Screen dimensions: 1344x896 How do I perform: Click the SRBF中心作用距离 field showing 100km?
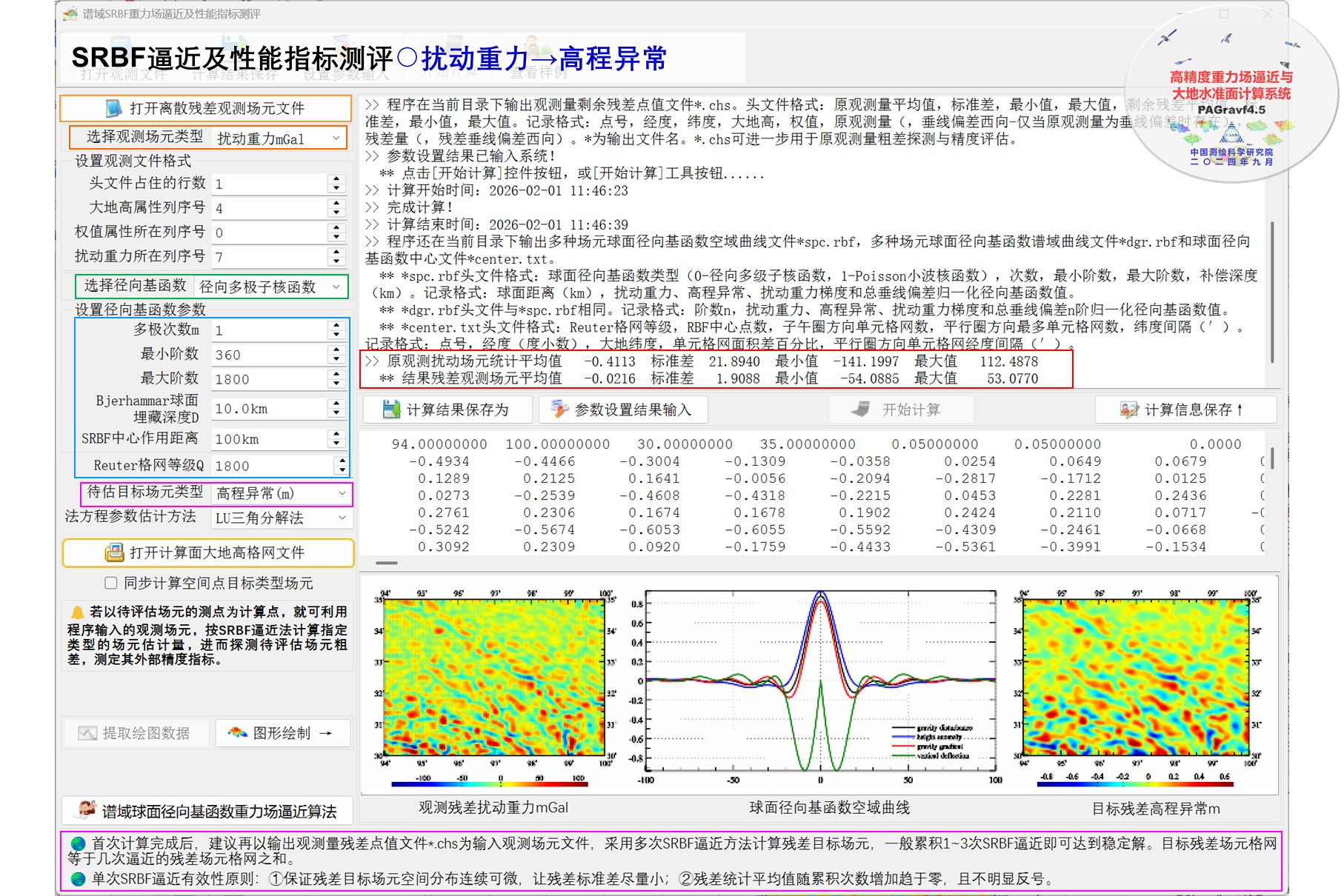pos(270,439)
